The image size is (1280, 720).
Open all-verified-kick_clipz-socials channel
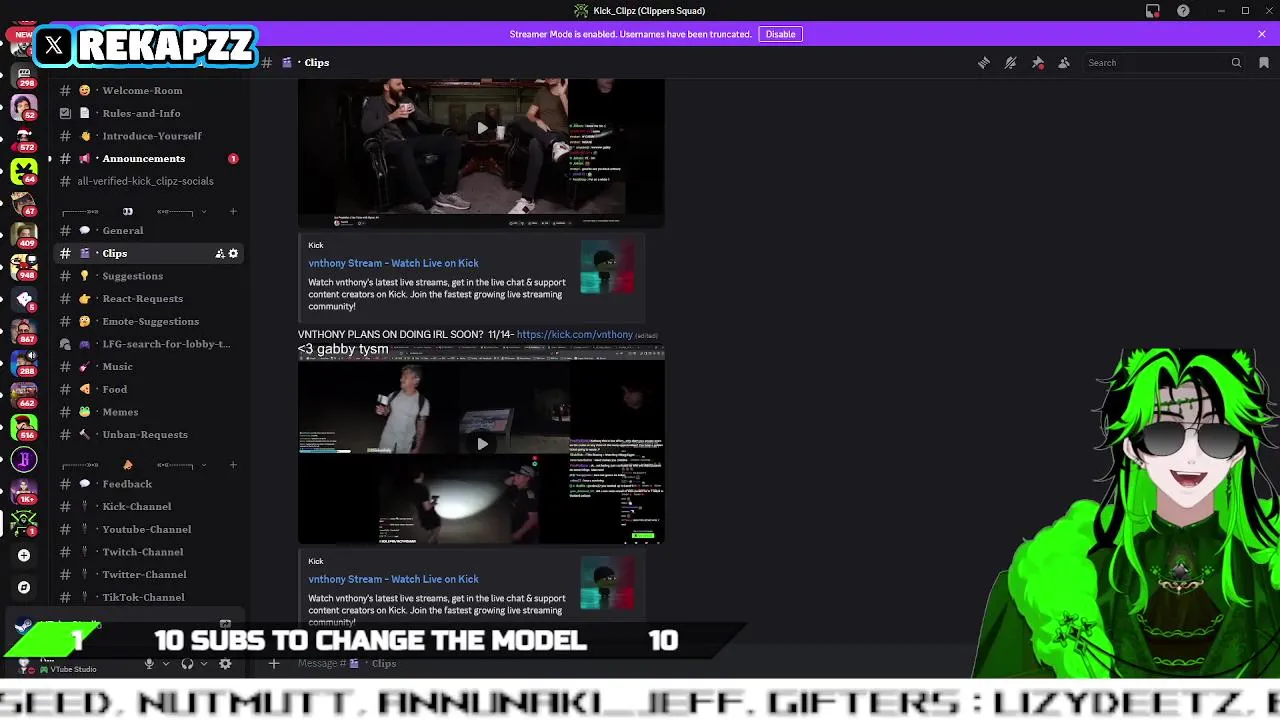click(x=148, y=181)
